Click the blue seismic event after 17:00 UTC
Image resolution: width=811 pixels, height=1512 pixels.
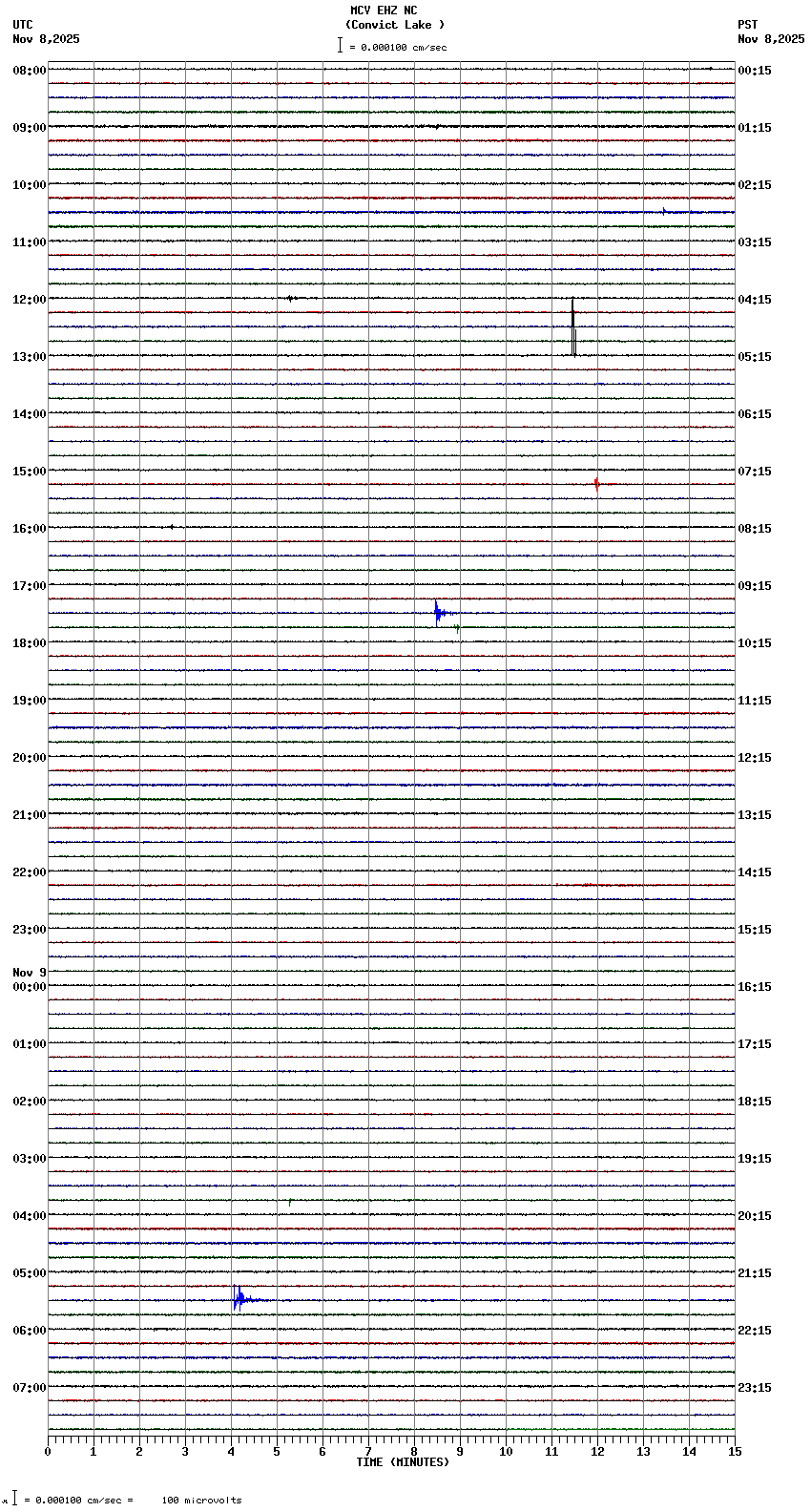click(442, 612)
